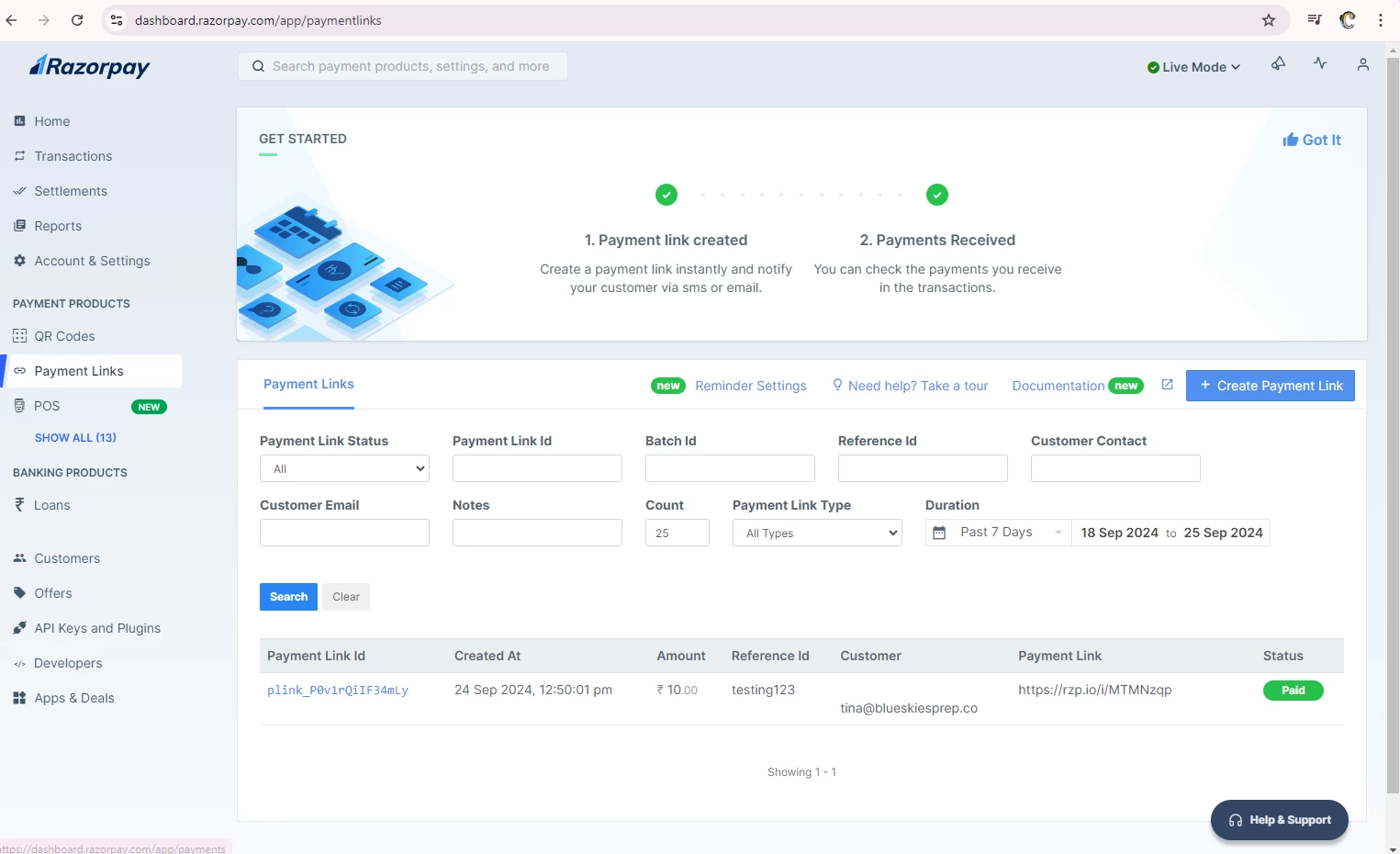Reload the page in browser
The image size is (1400, 854).
click(x=77, y=20)
